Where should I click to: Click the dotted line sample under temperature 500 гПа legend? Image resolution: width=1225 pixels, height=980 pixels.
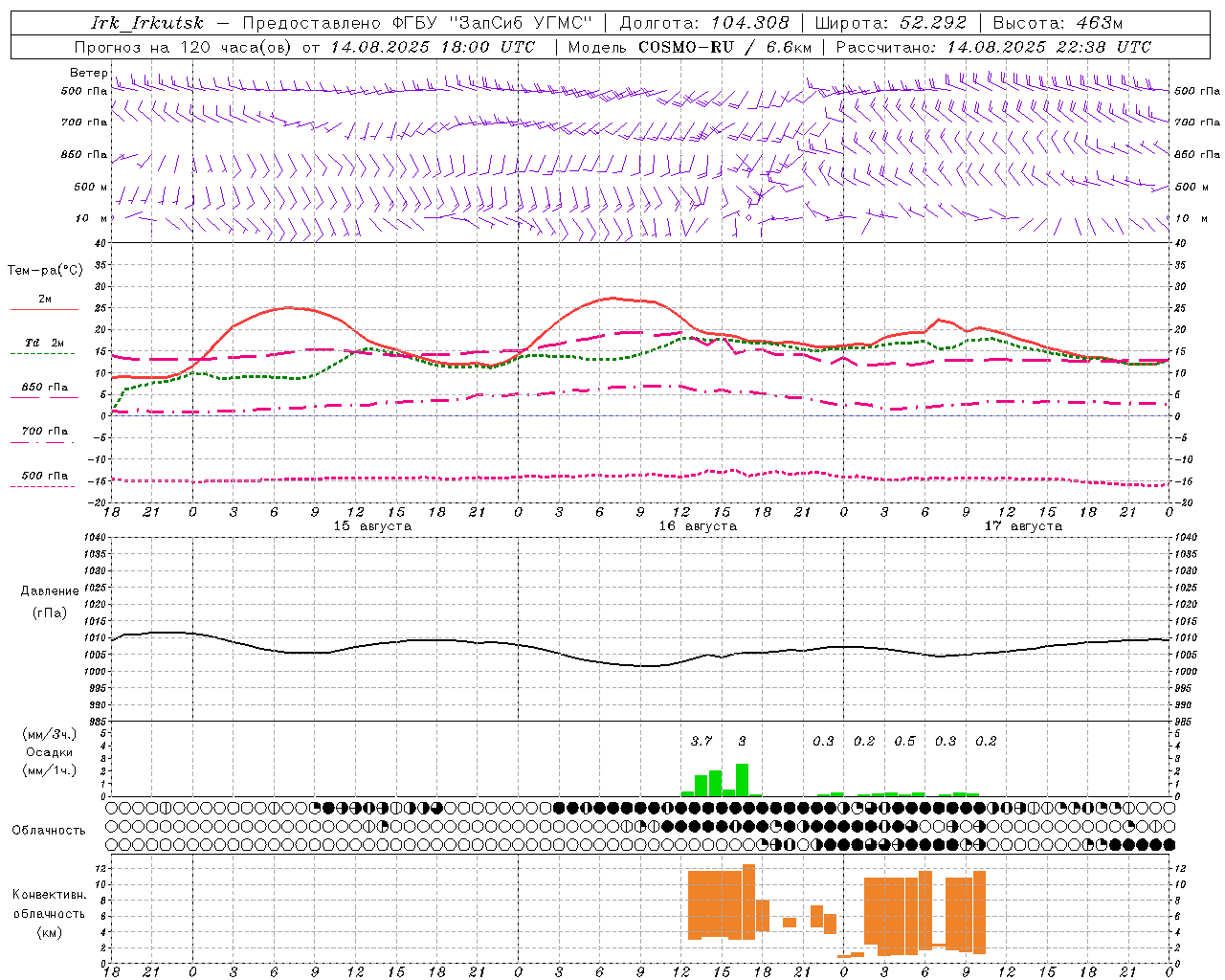tap(44, 486)
